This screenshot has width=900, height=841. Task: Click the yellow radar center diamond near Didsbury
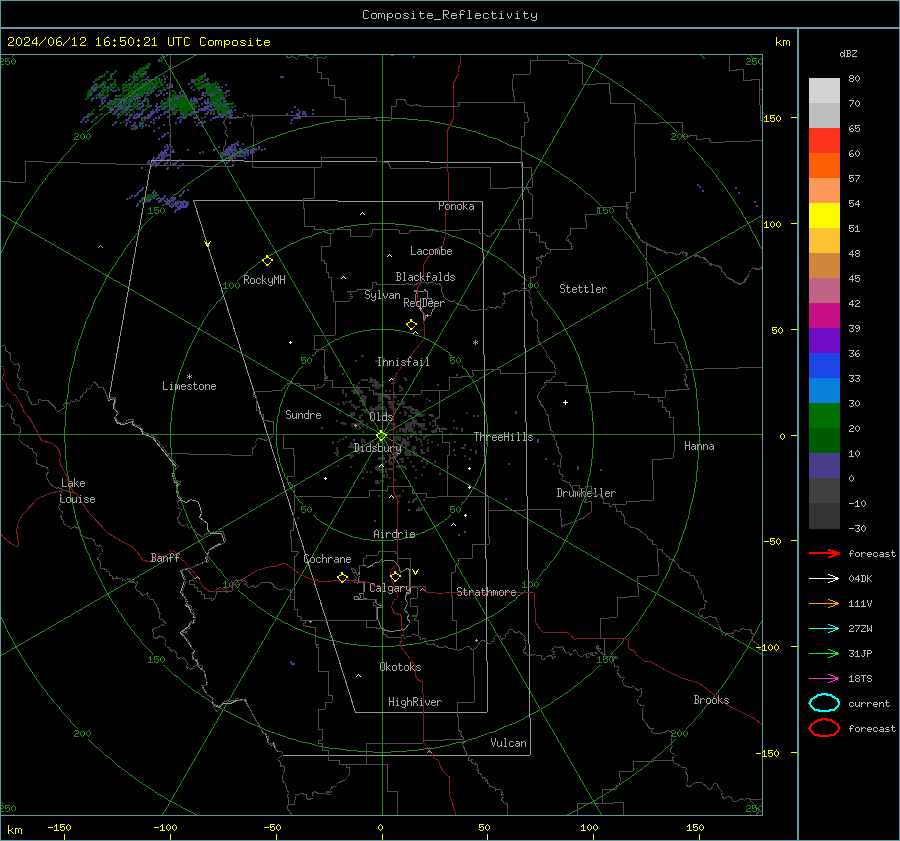[x=382, y=436]
